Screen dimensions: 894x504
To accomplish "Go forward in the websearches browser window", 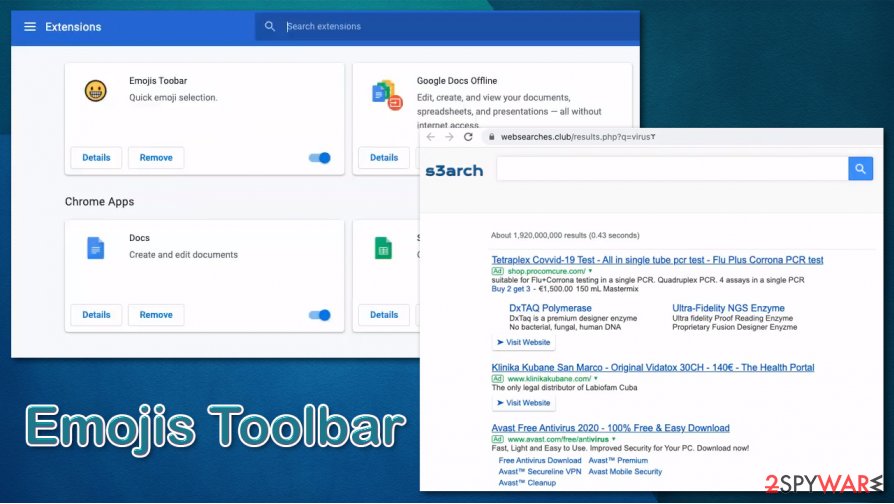I will [x=449, y=137].
